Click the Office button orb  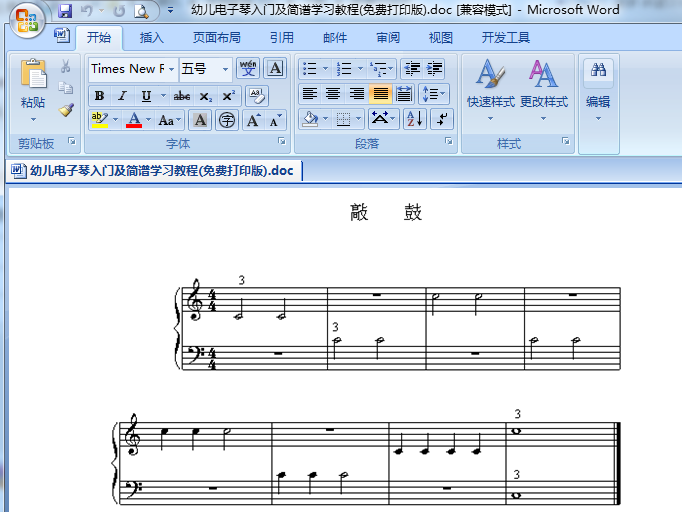click(x=27, y=20)
